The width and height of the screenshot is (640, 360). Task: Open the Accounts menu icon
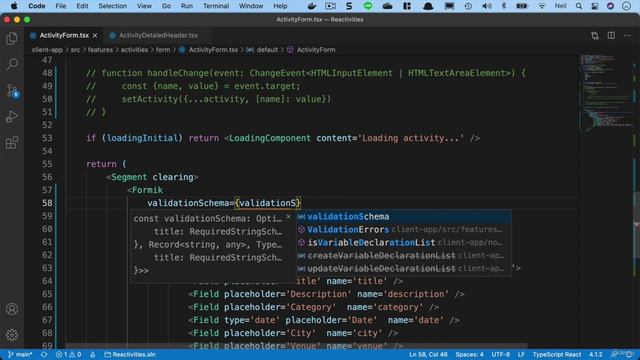click(x=12, y=309)
